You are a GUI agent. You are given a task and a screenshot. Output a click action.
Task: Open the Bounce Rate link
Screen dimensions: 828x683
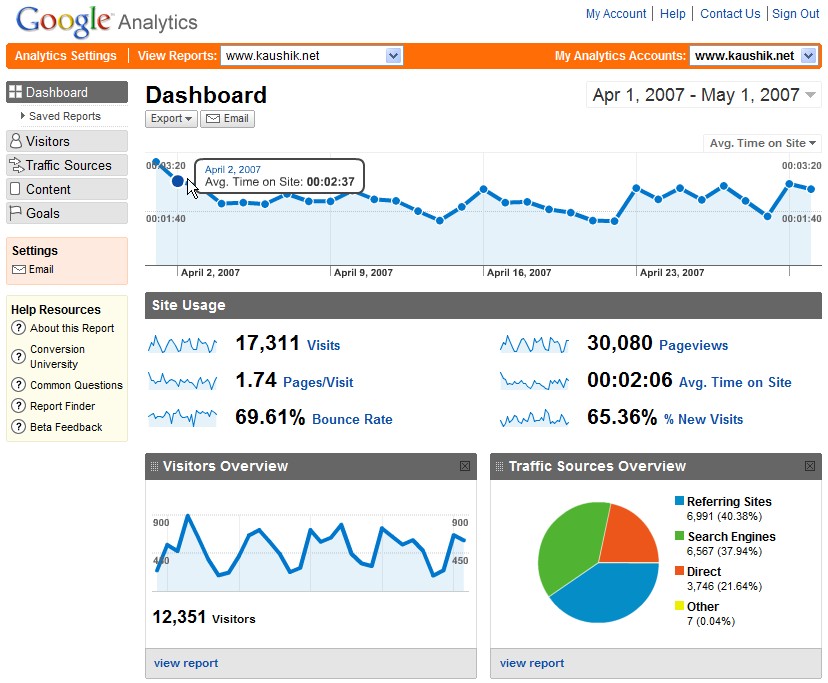352,420
